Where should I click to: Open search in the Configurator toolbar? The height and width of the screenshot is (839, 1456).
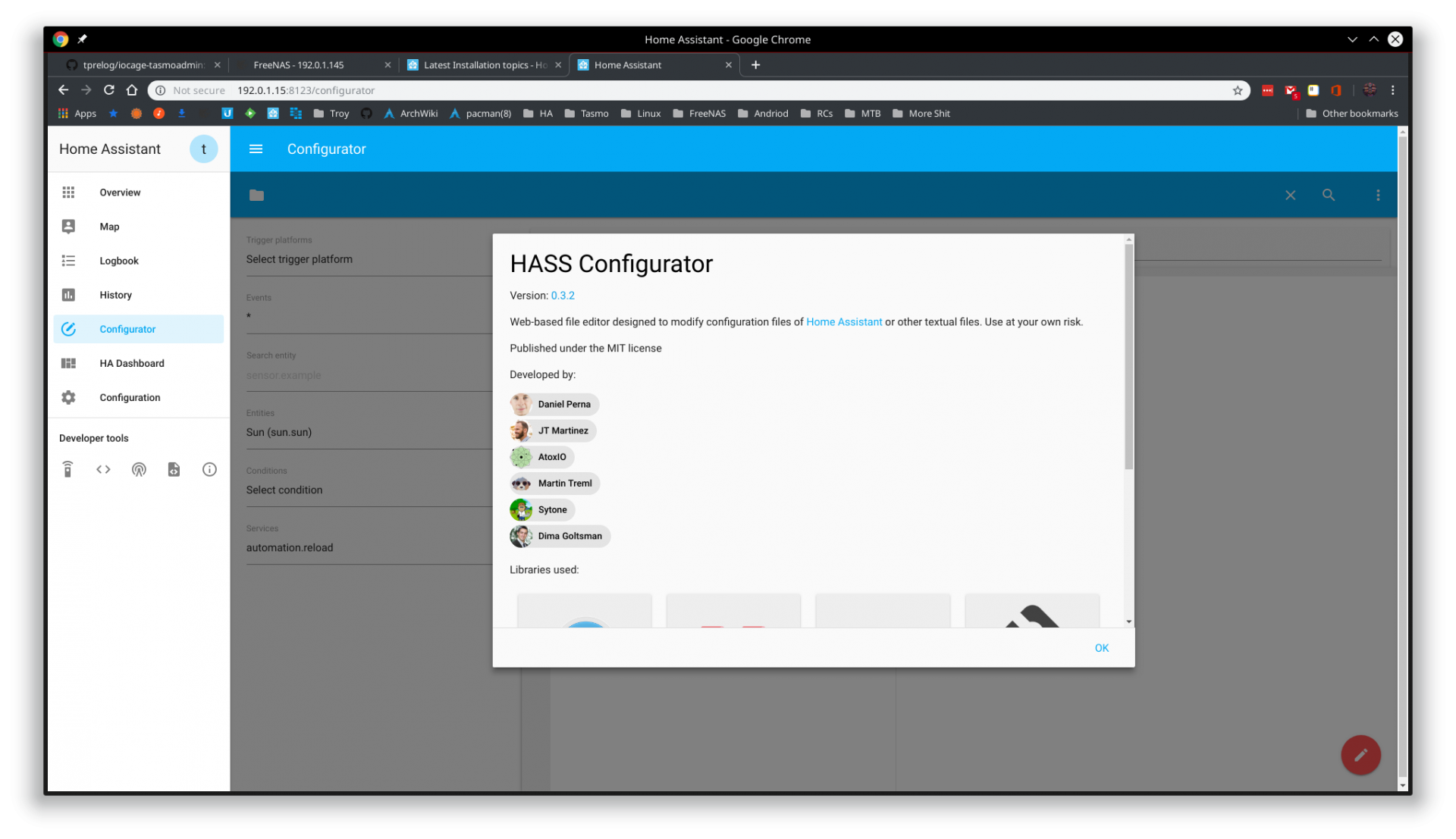coord(1329,196)
